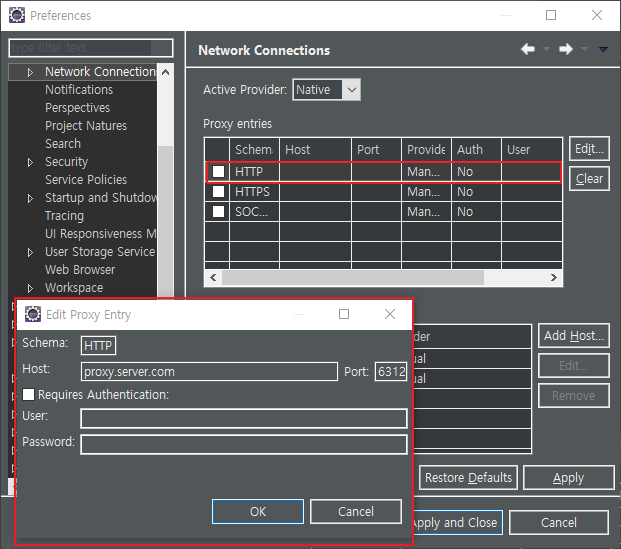The image size is (621, 549).
Task: Open the Active Provider Native combo box
Action: point(326,90)
